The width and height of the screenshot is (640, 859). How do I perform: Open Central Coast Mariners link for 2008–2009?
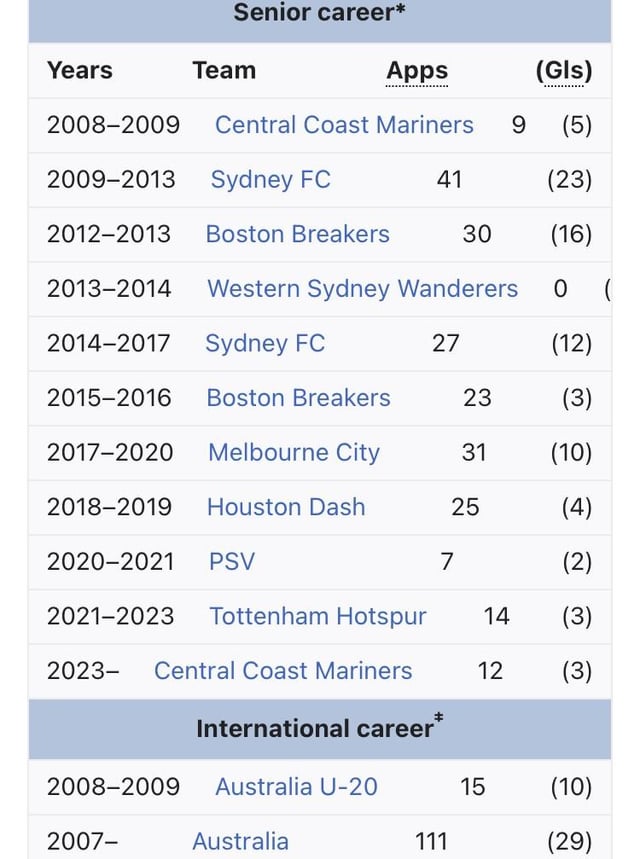point(344,125)
